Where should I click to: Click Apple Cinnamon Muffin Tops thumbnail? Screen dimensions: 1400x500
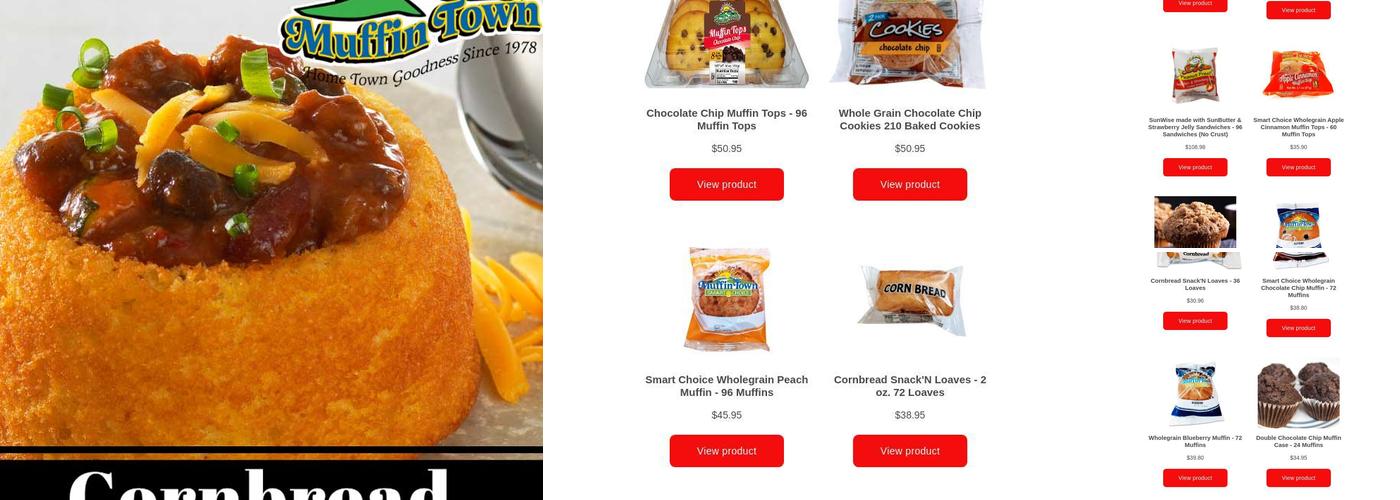pyautogui.click(x=1298, y=74)
